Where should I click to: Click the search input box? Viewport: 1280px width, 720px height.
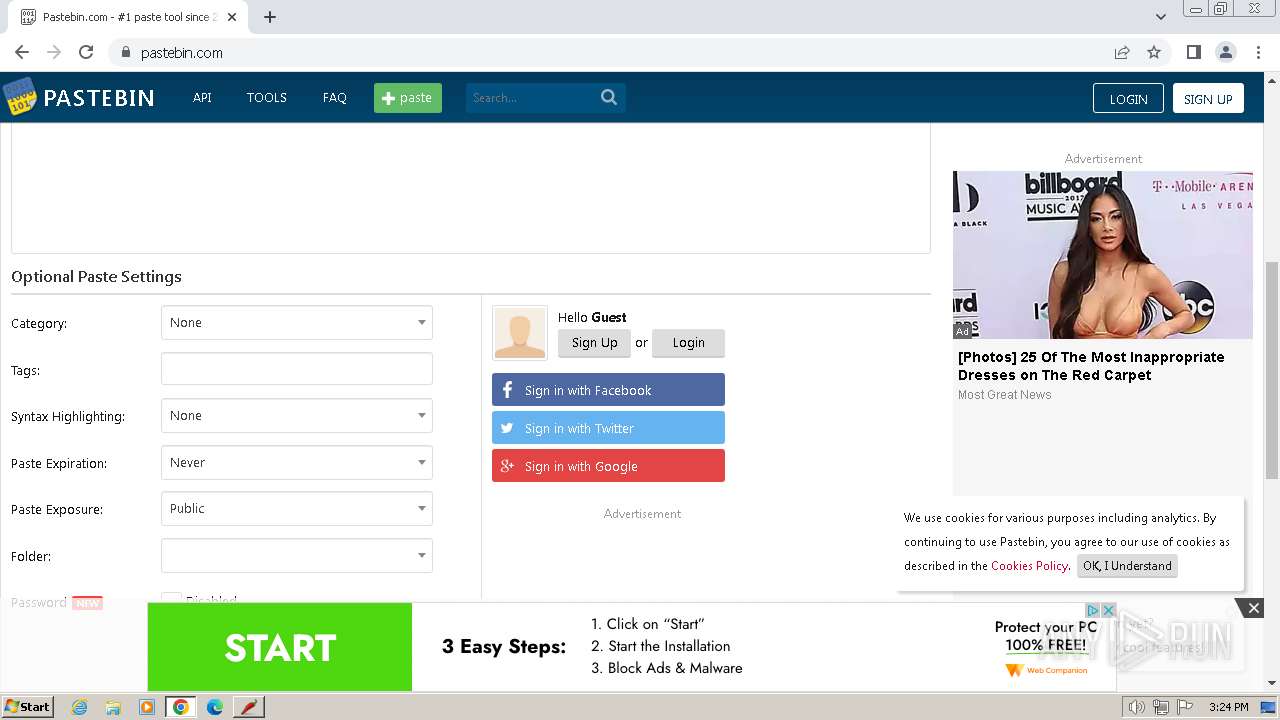(532, 98)
